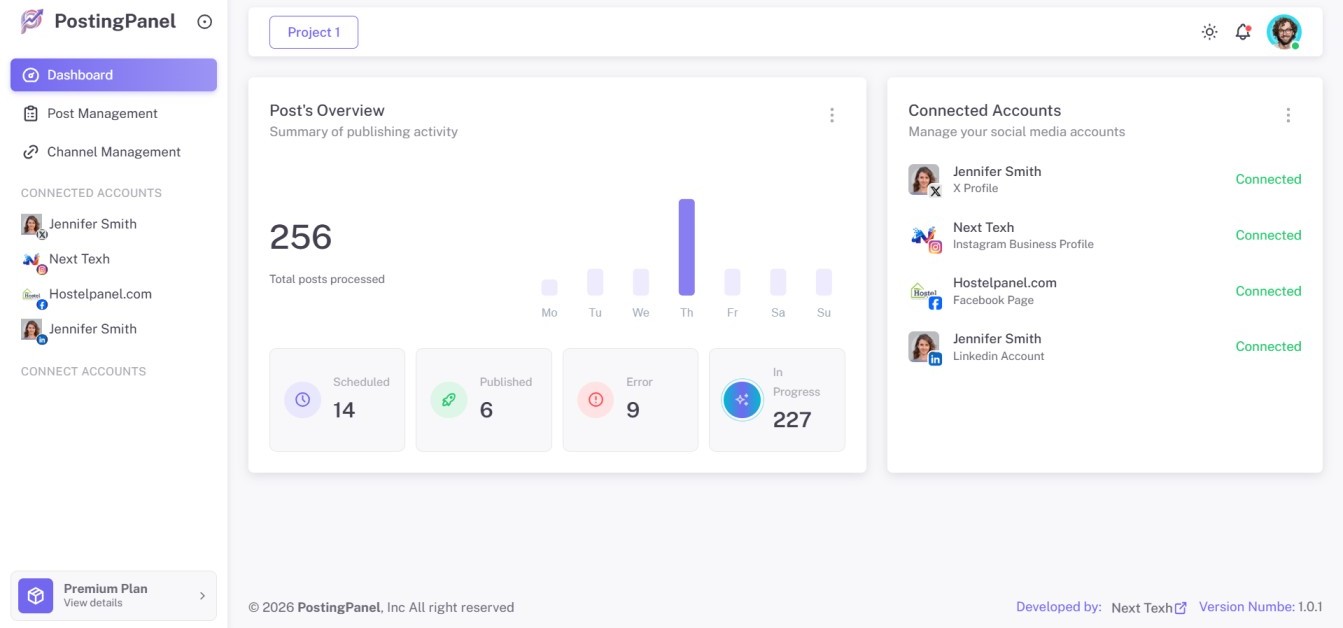Click the Error count 9
Viewport: 1343px width, 628px height.
pos(633,410)
